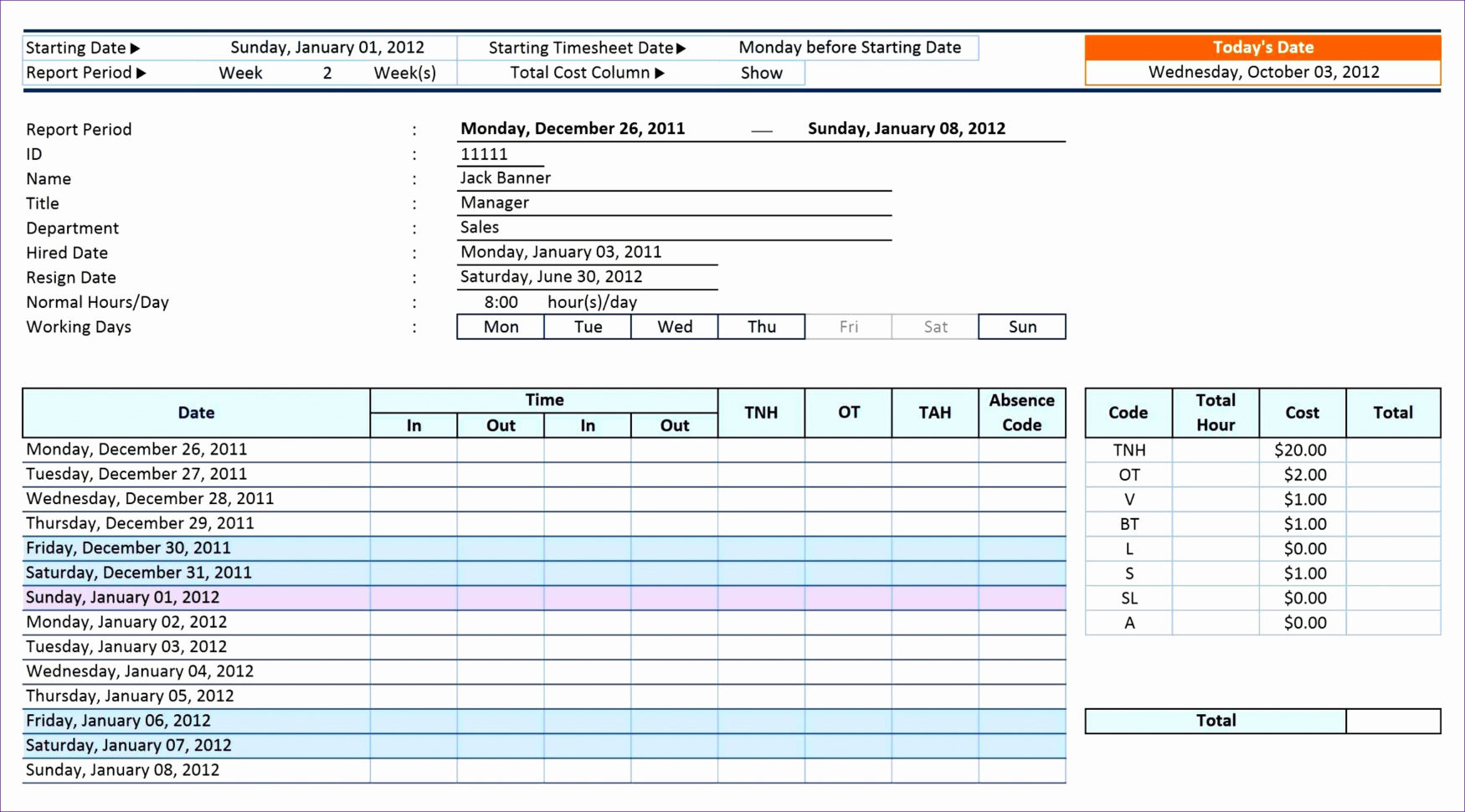Enable Saturday as a working day
This screenshot has width=1465, height=812.
[x=934, y=326]
